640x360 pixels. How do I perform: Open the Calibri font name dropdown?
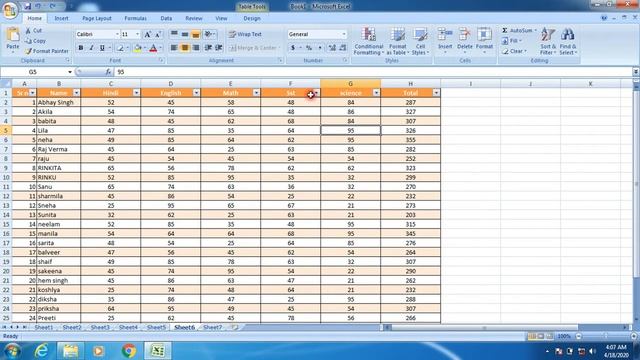tap(117, 34)
